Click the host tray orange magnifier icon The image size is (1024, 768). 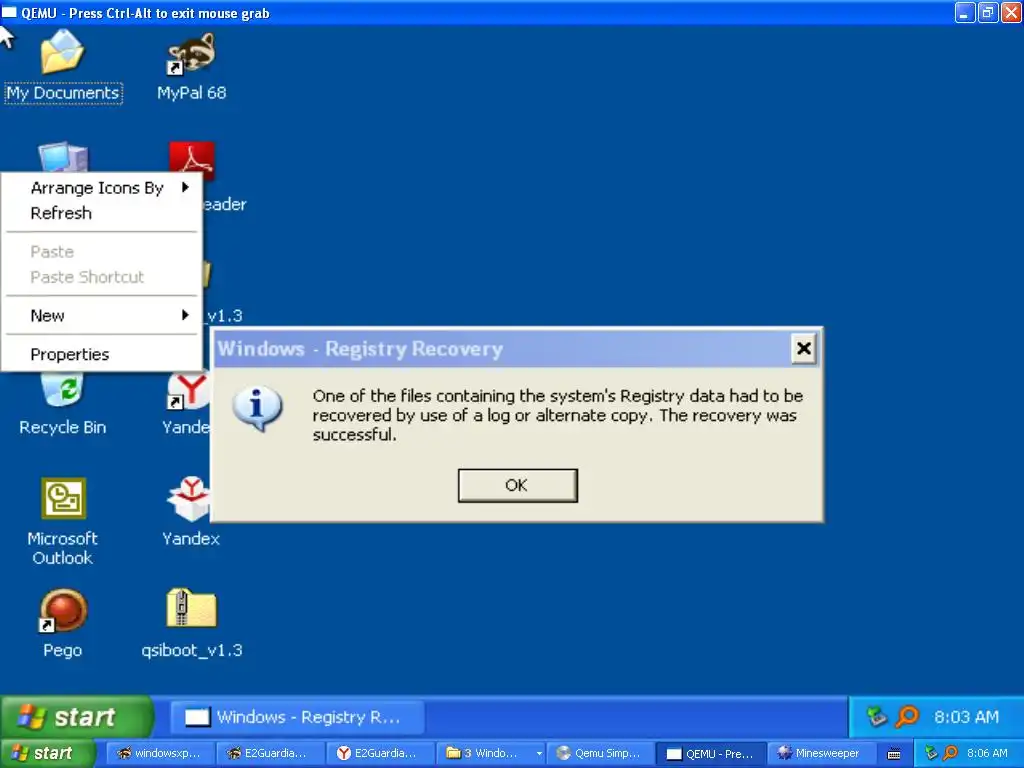[950, 753]
